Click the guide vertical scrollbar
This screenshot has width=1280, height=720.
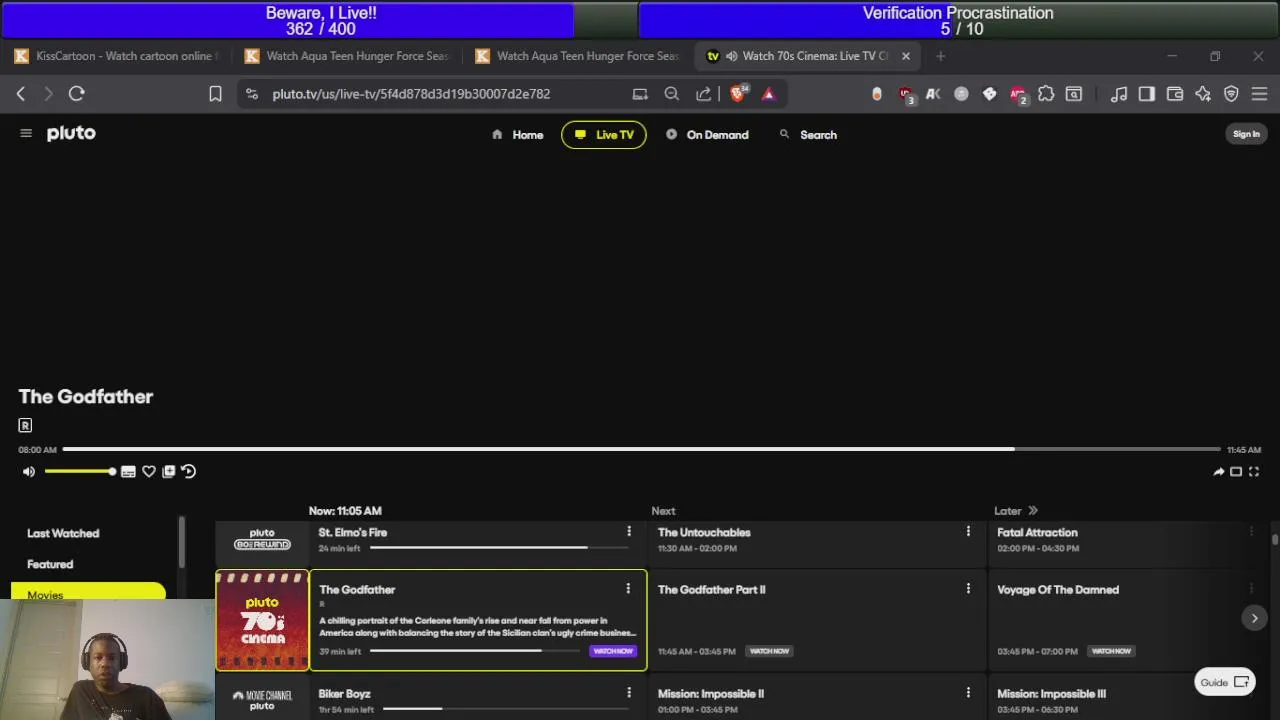(x=1275, y=540)
